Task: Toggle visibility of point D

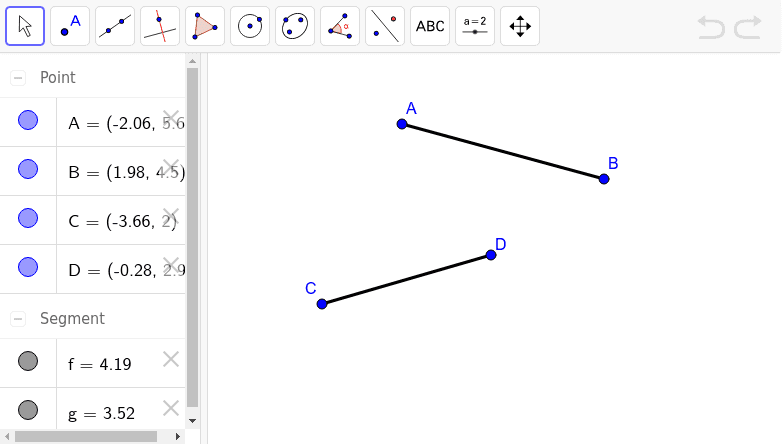Action: (28, 267)
